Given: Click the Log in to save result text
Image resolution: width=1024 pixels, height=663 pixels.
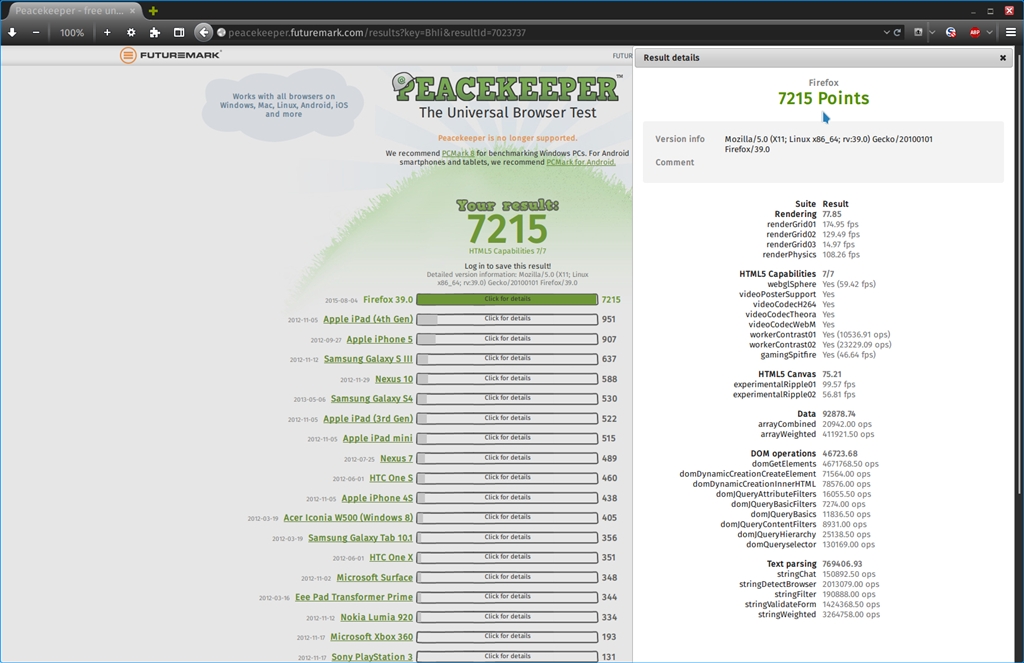Looking at the screenshot, I should (507, 266).
